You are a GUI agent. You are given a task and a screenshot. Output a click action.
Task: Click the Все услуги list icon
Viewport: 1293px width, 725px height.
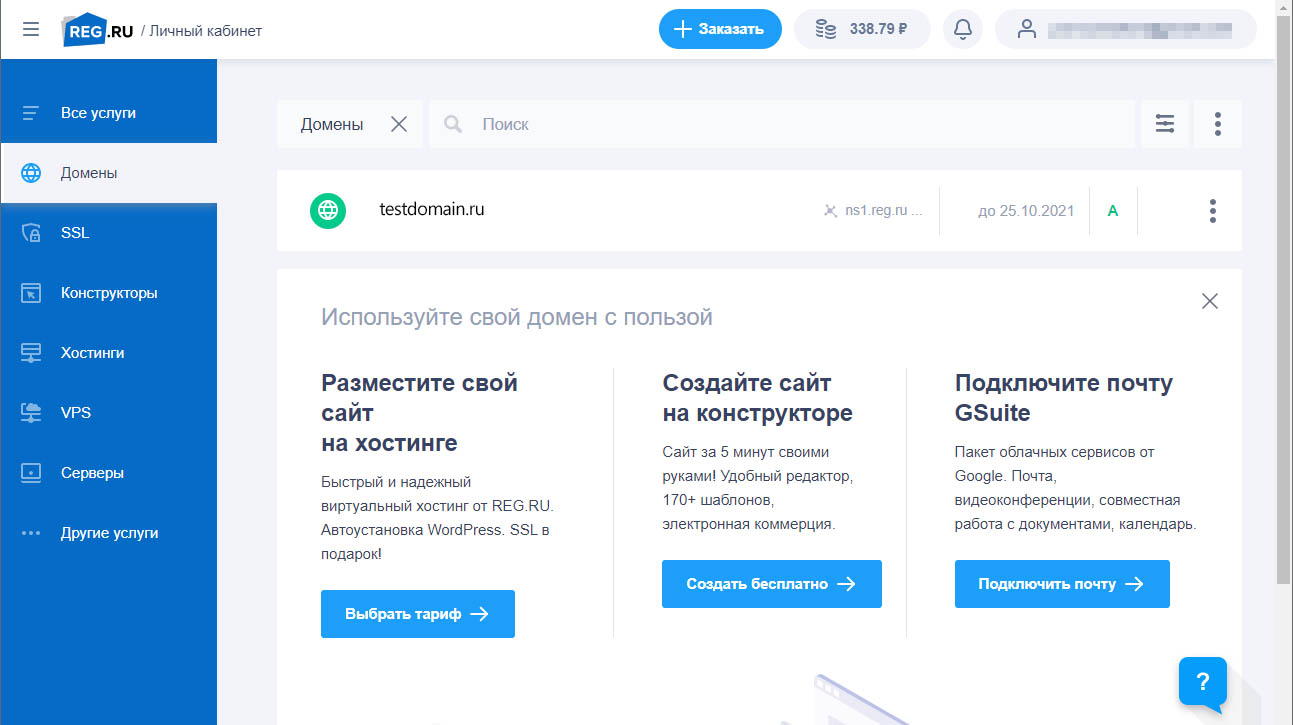(x=31, y=113)
